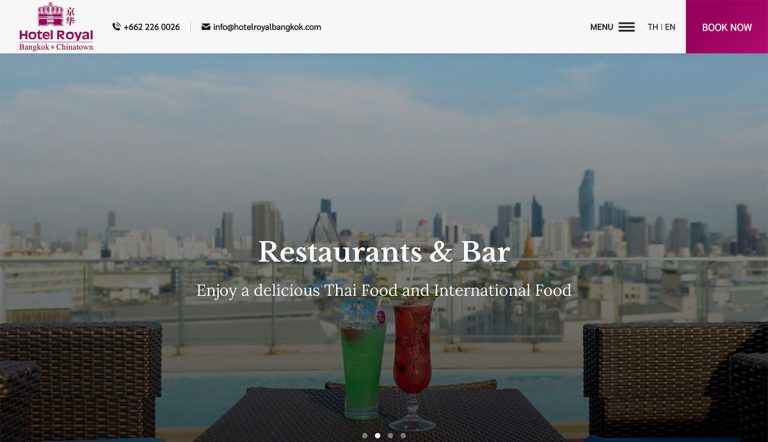Click the green cocktail glass in the hero image
This screenshot has width=768, height=442.
pos(362,360)
